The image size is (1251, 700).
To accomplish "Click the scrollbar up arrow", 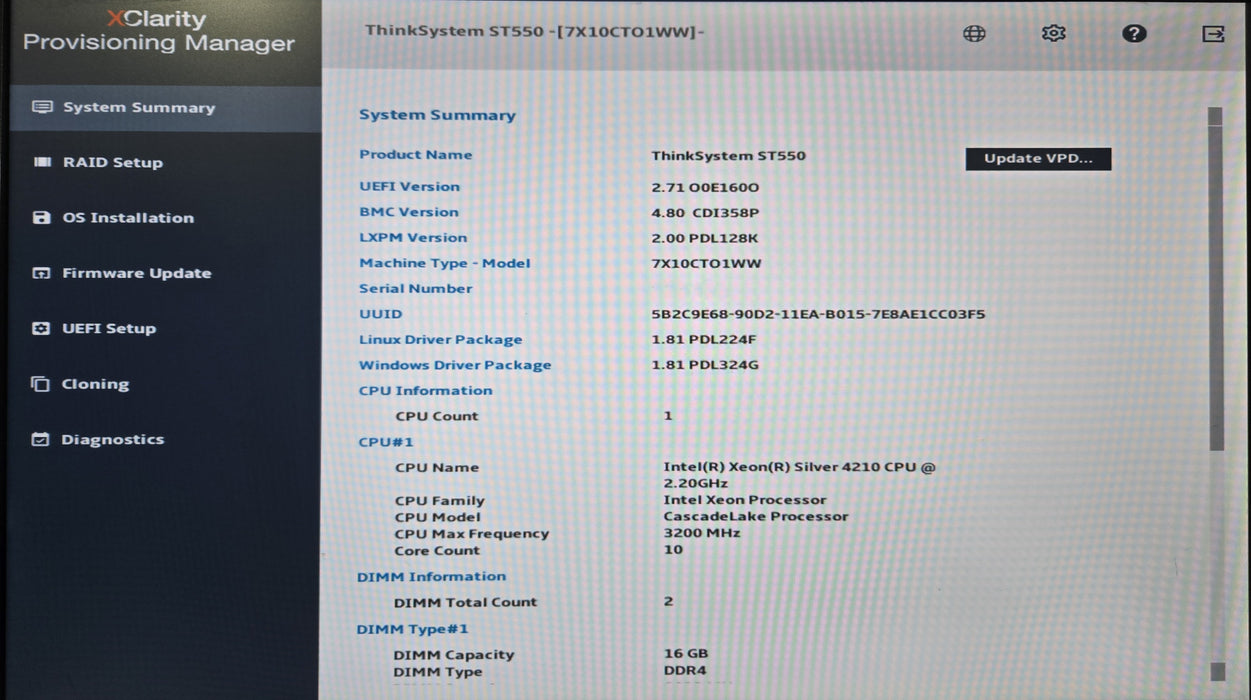I will pyautogui.click(x=1215, y=116).
